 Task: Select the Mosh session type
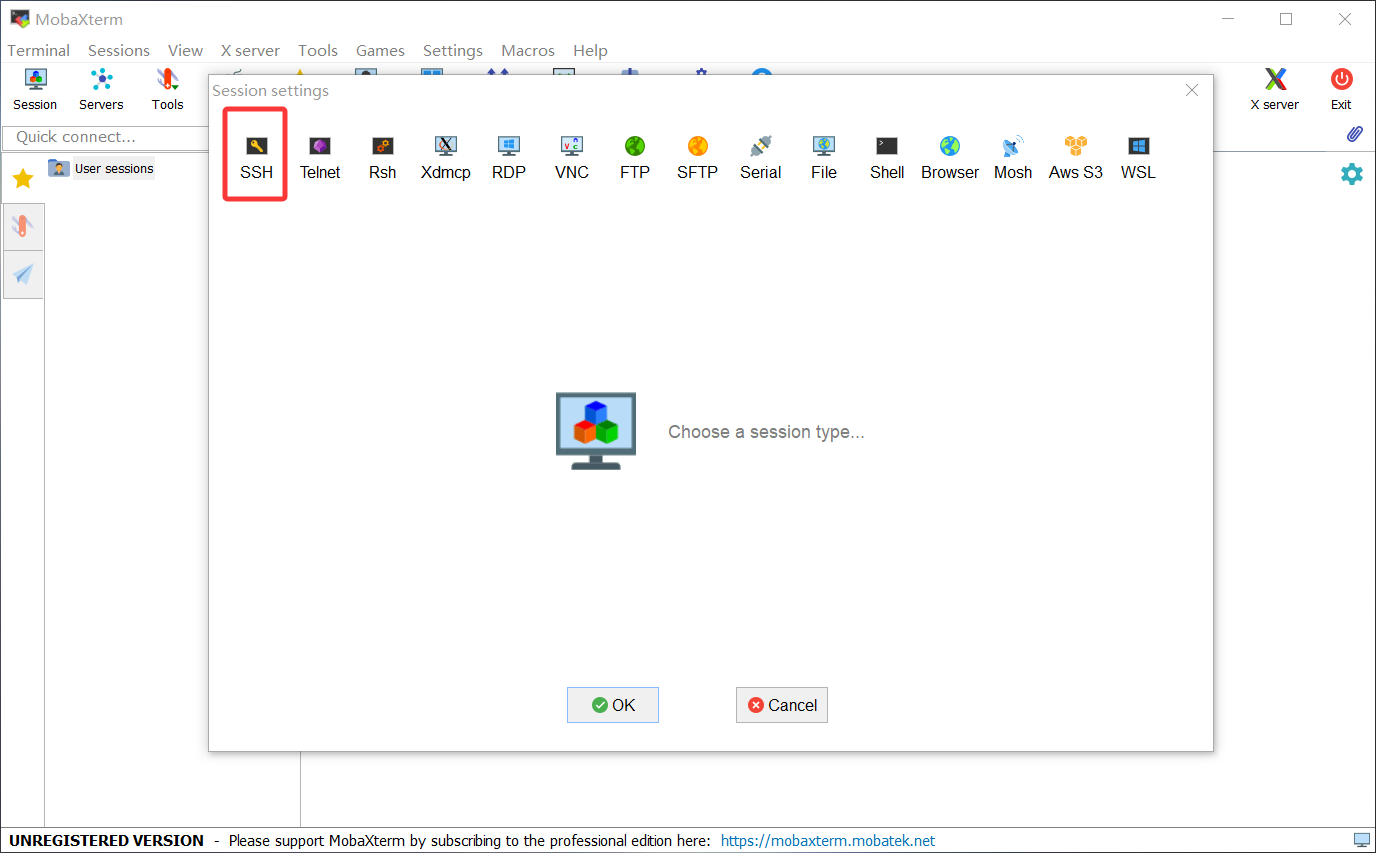point(1013,158)
